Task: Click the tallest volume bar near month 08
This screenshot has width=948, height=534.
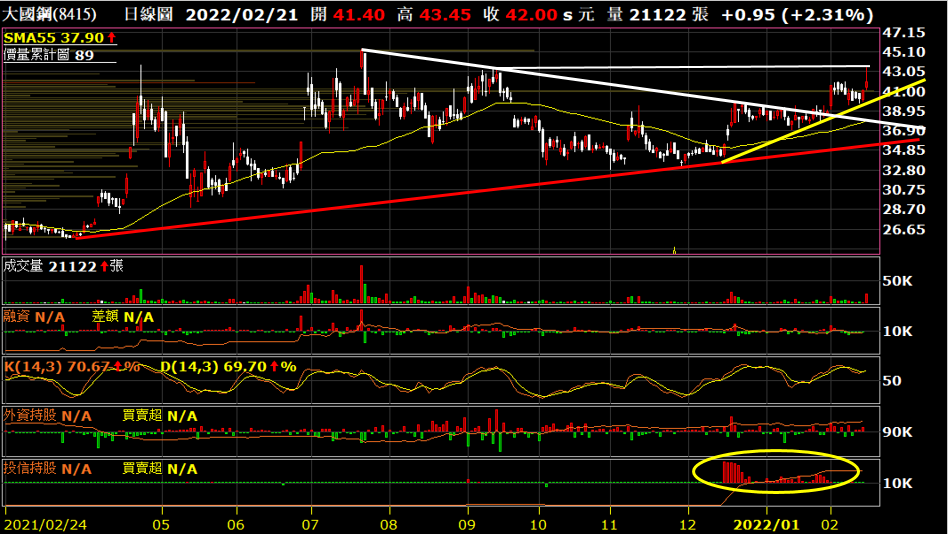Action: (x=362, y=284)
